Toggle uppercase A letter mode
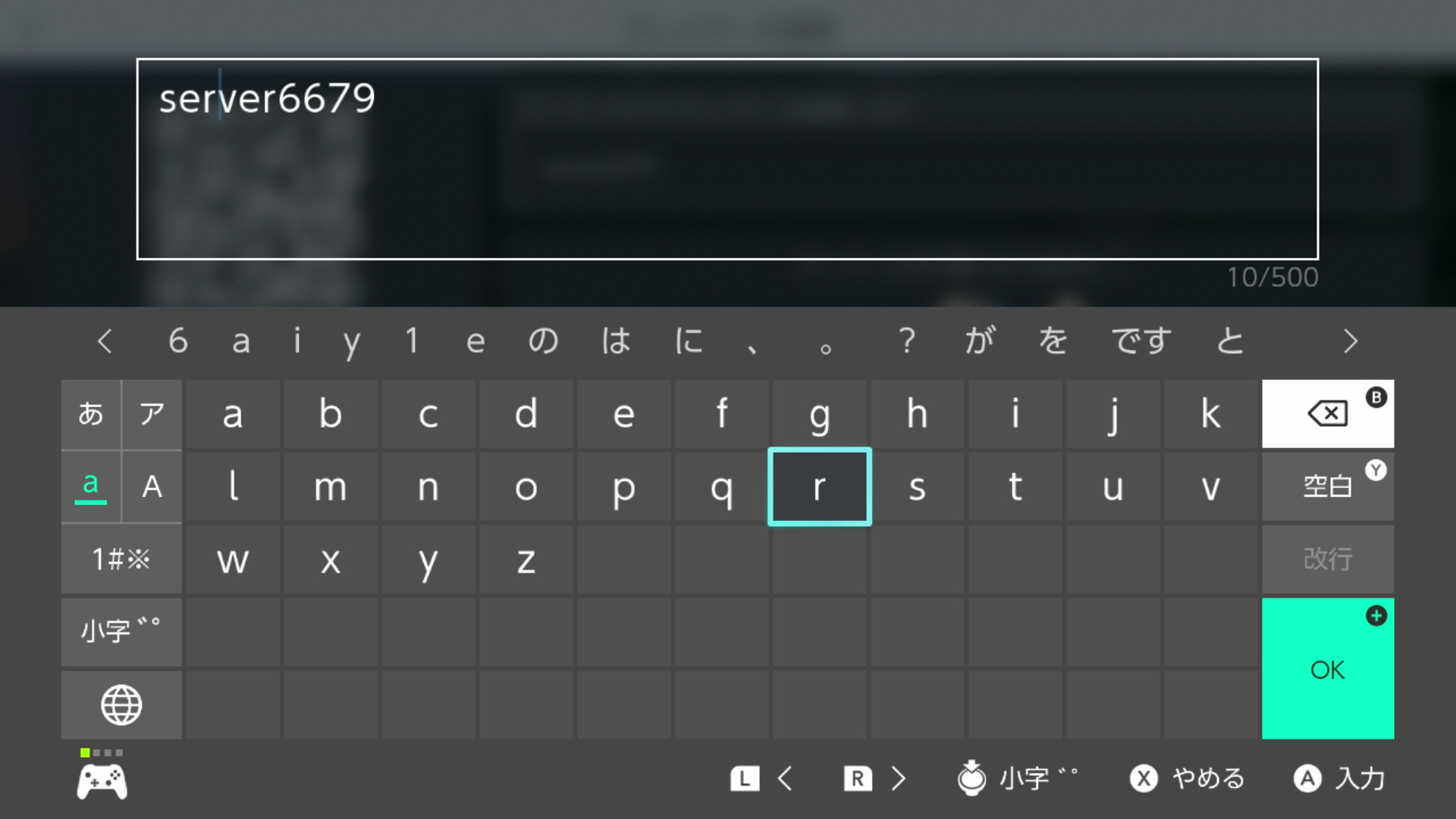The image size is (1456, 819). (x=152, y=487)
